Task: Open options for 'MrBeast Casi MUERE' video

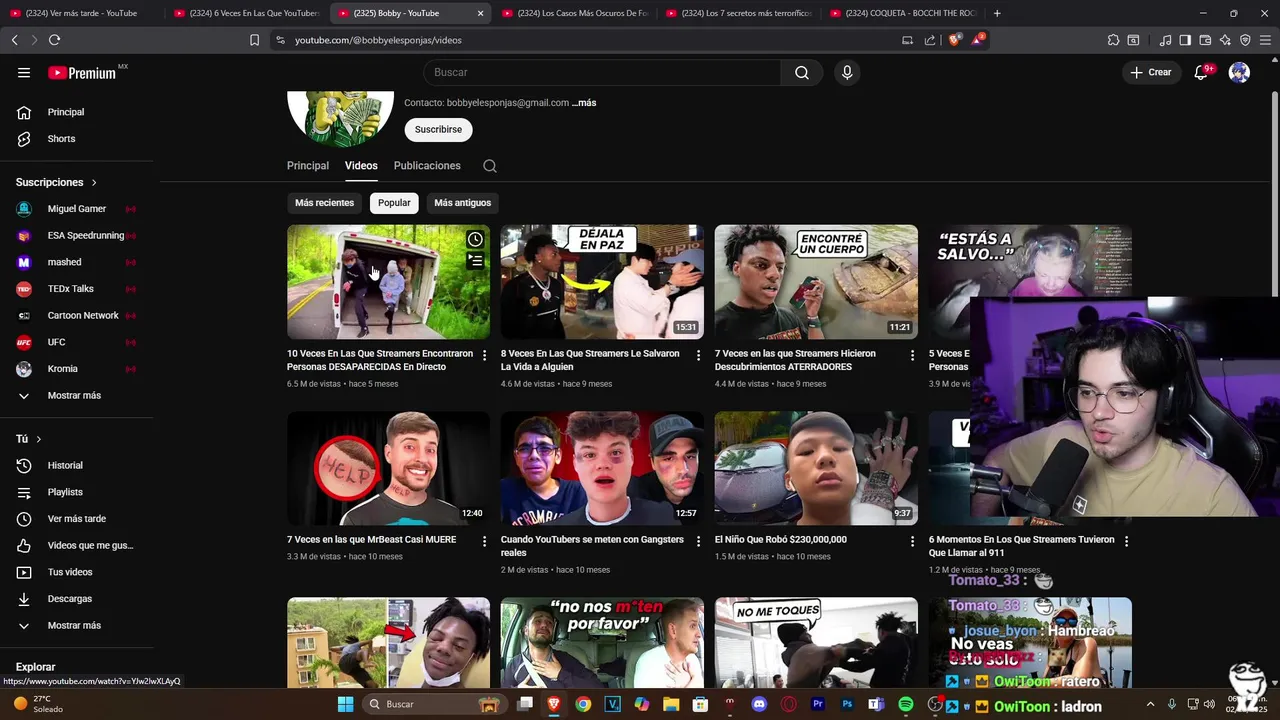Action: (x=484, y=541)
